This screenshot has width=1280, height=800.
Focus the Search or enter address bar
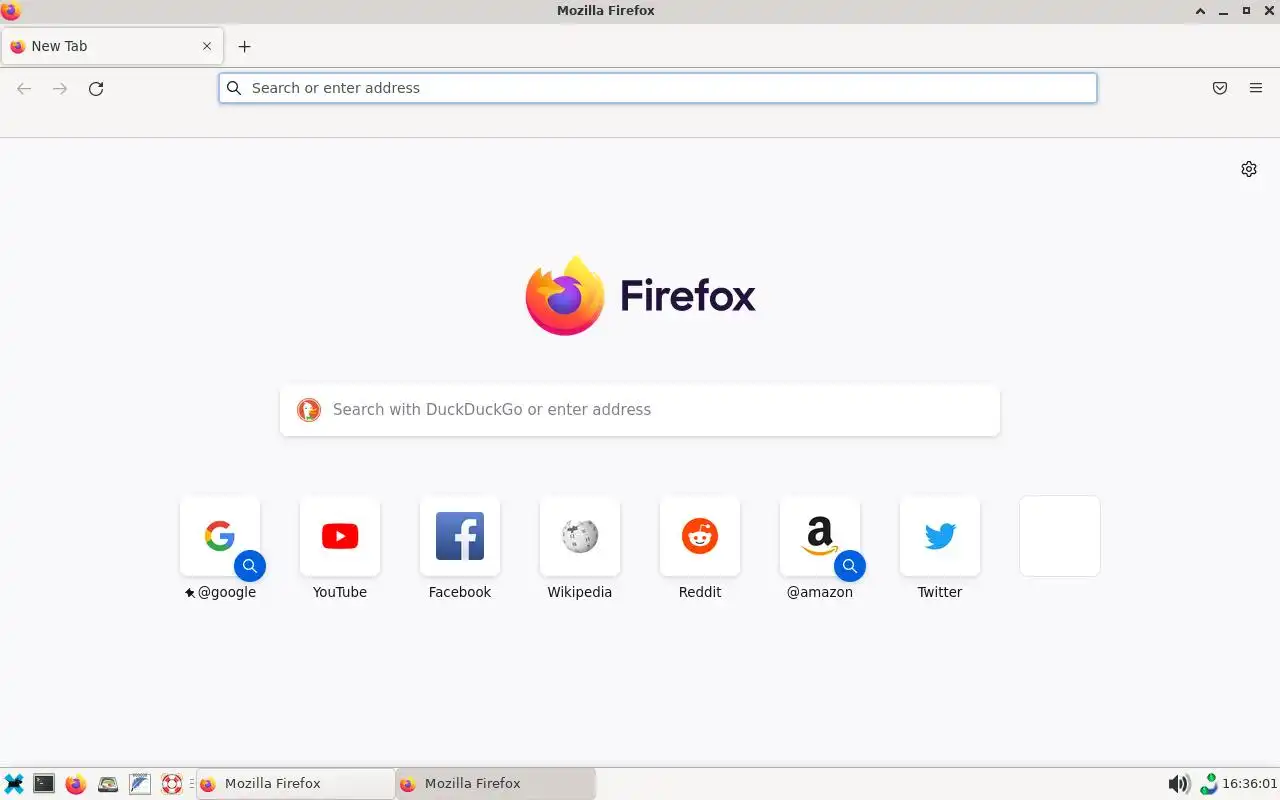point(658,88)
